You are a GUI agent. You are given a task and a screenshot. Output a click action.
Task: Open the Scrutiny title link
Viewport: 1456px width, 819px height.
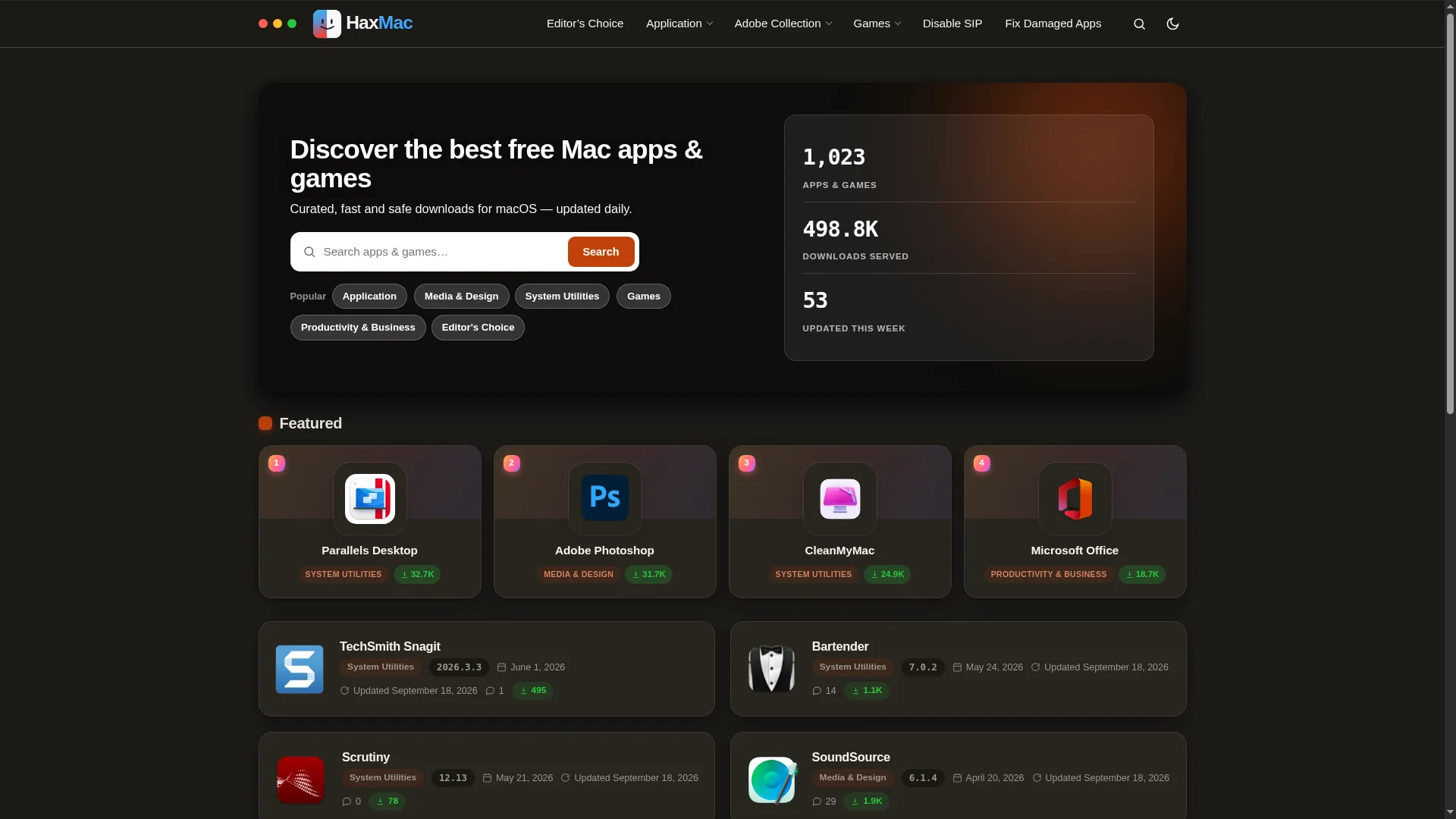[x=366, y=757]
